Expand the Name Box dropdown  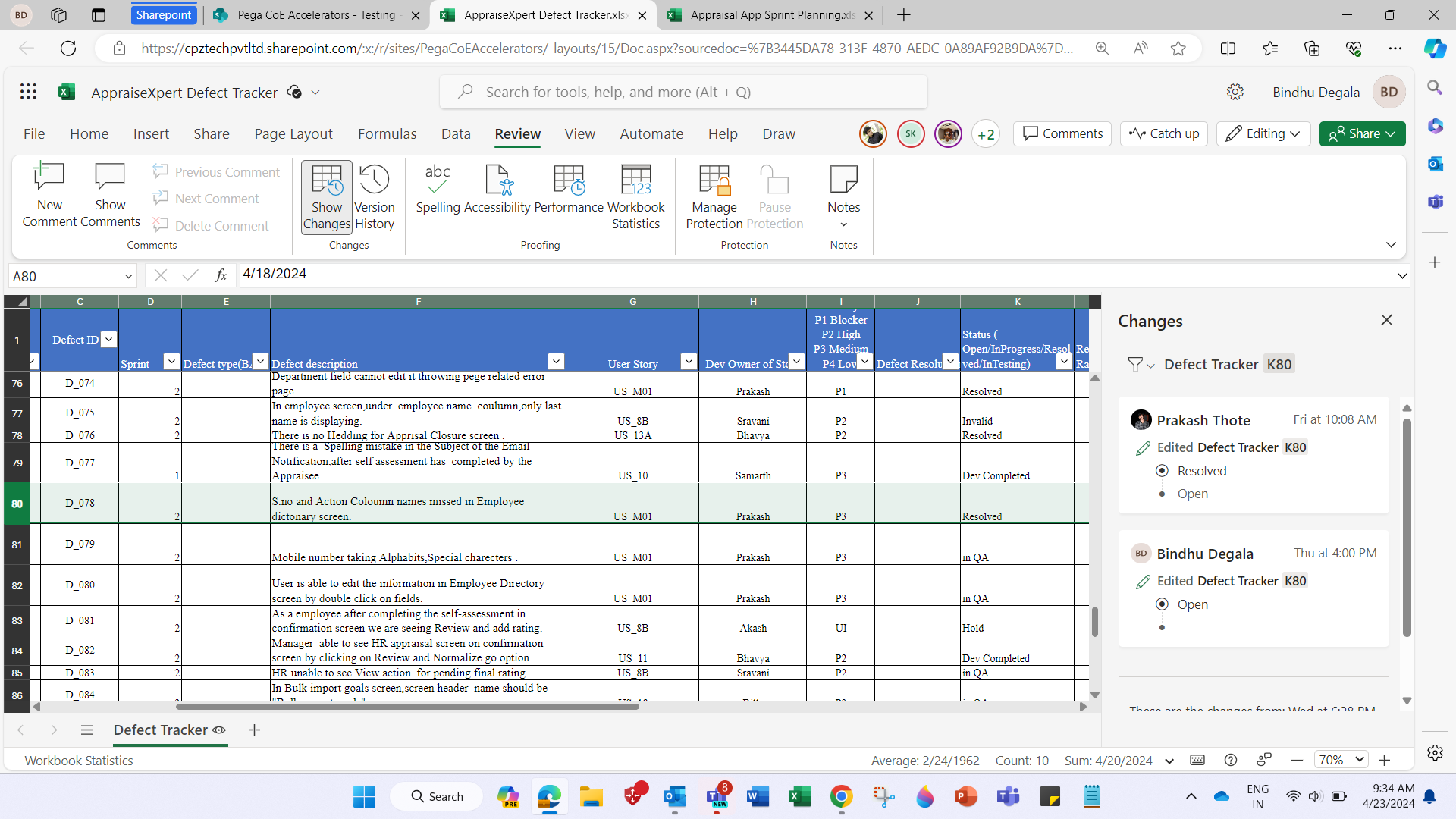click(x=128, y=277)
